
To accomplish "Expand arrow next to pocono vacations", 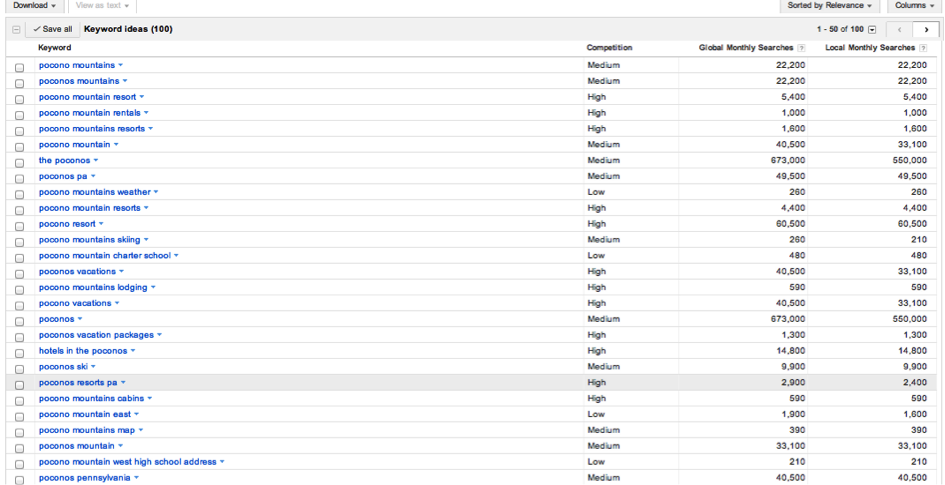I will pos(117,303).
